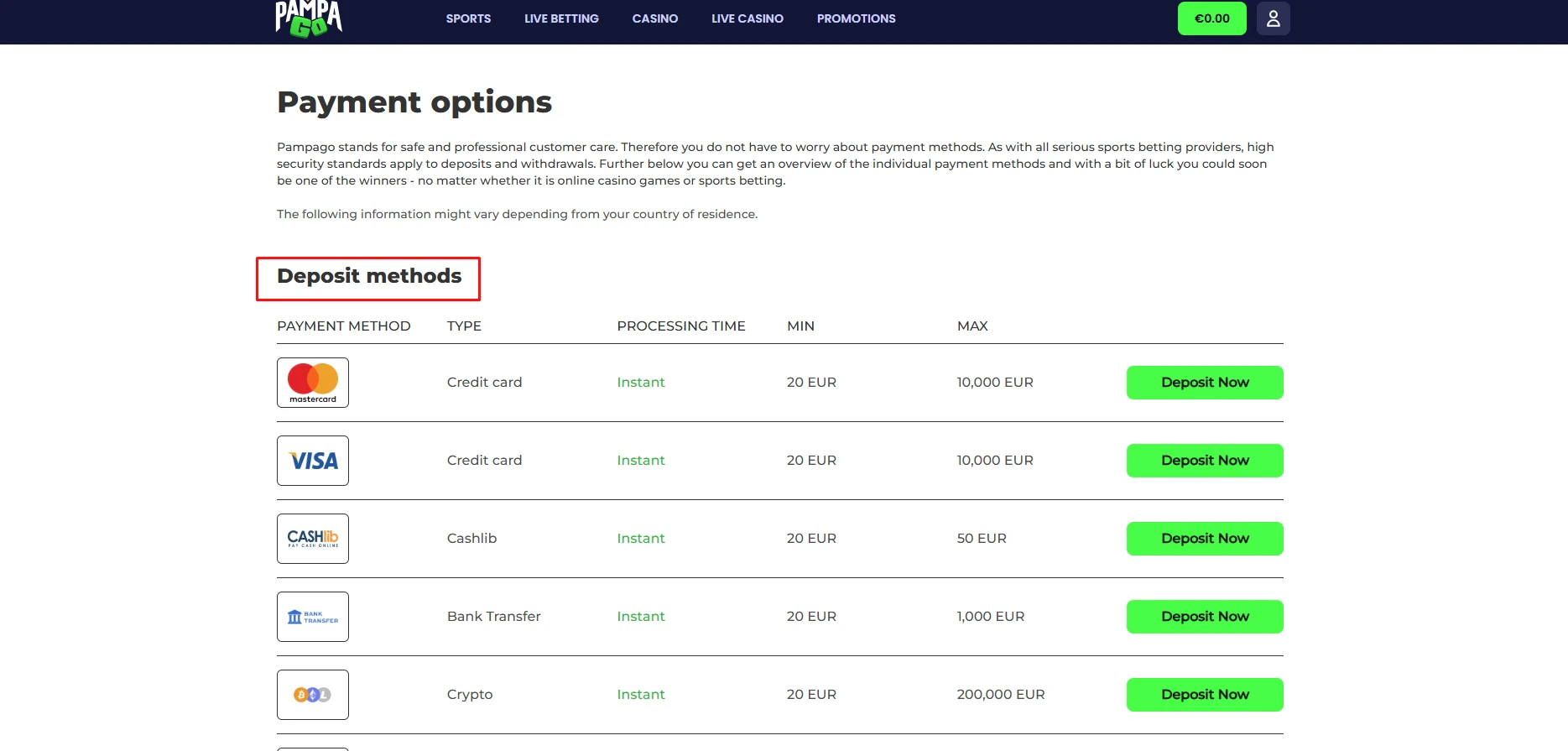The width and height of the screenshot is (1568, 751).
Task: Go to Live Betting section
Action: pos(561,18)
